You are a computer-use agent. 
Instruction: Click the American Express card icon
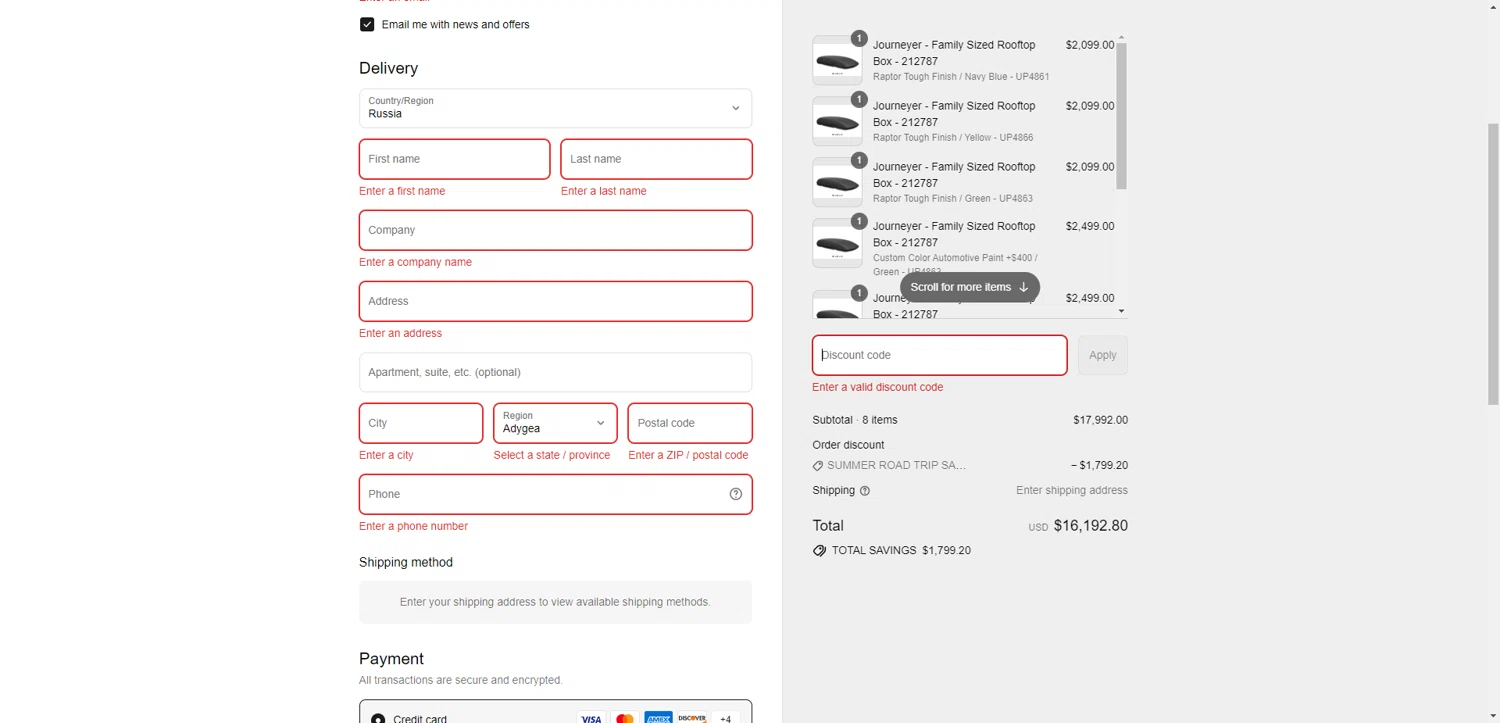click(x=658, y=718)
